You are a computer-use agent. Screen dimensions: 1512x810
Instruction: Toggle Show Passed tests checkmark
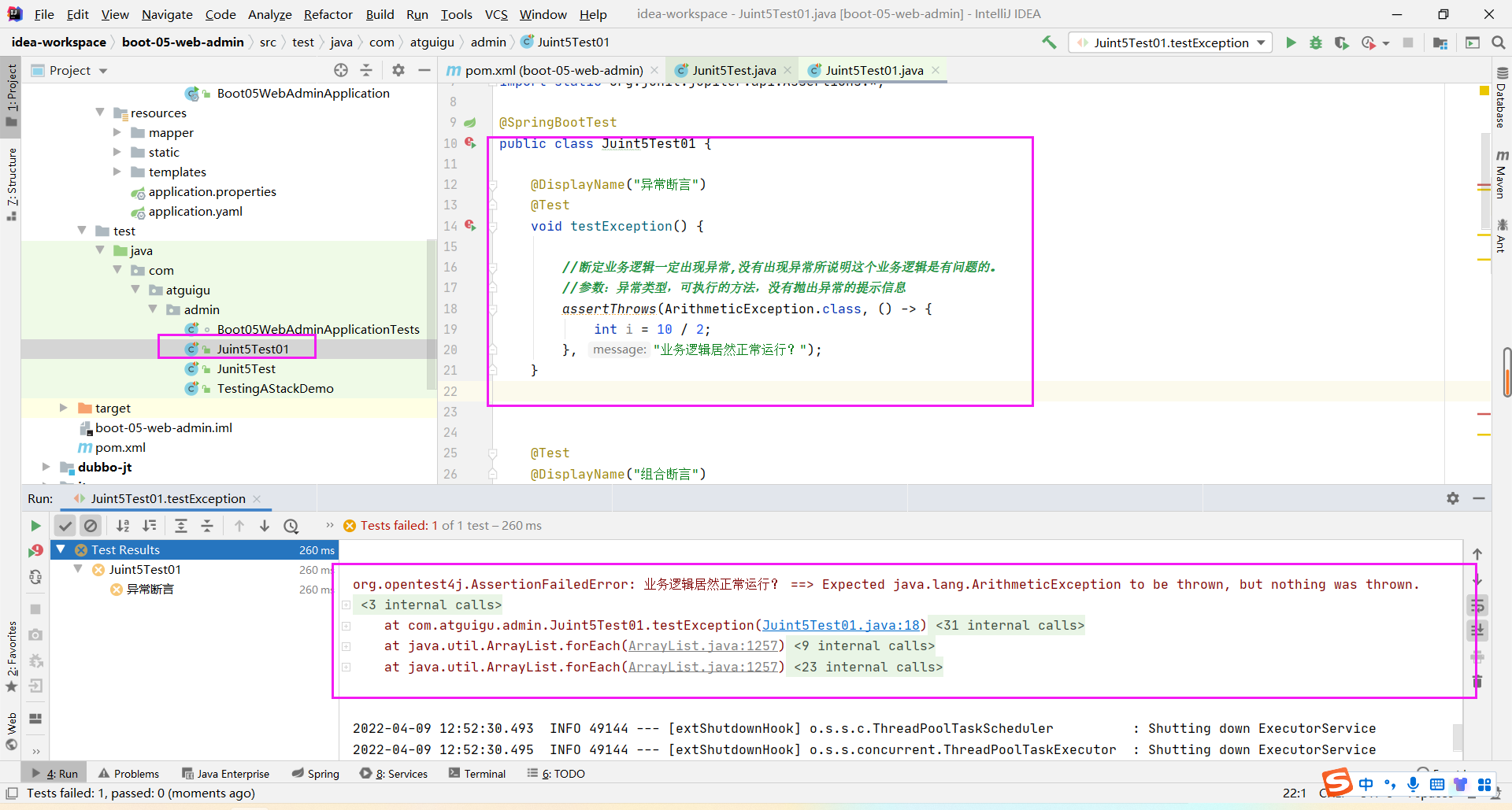(x=65, y=526)
